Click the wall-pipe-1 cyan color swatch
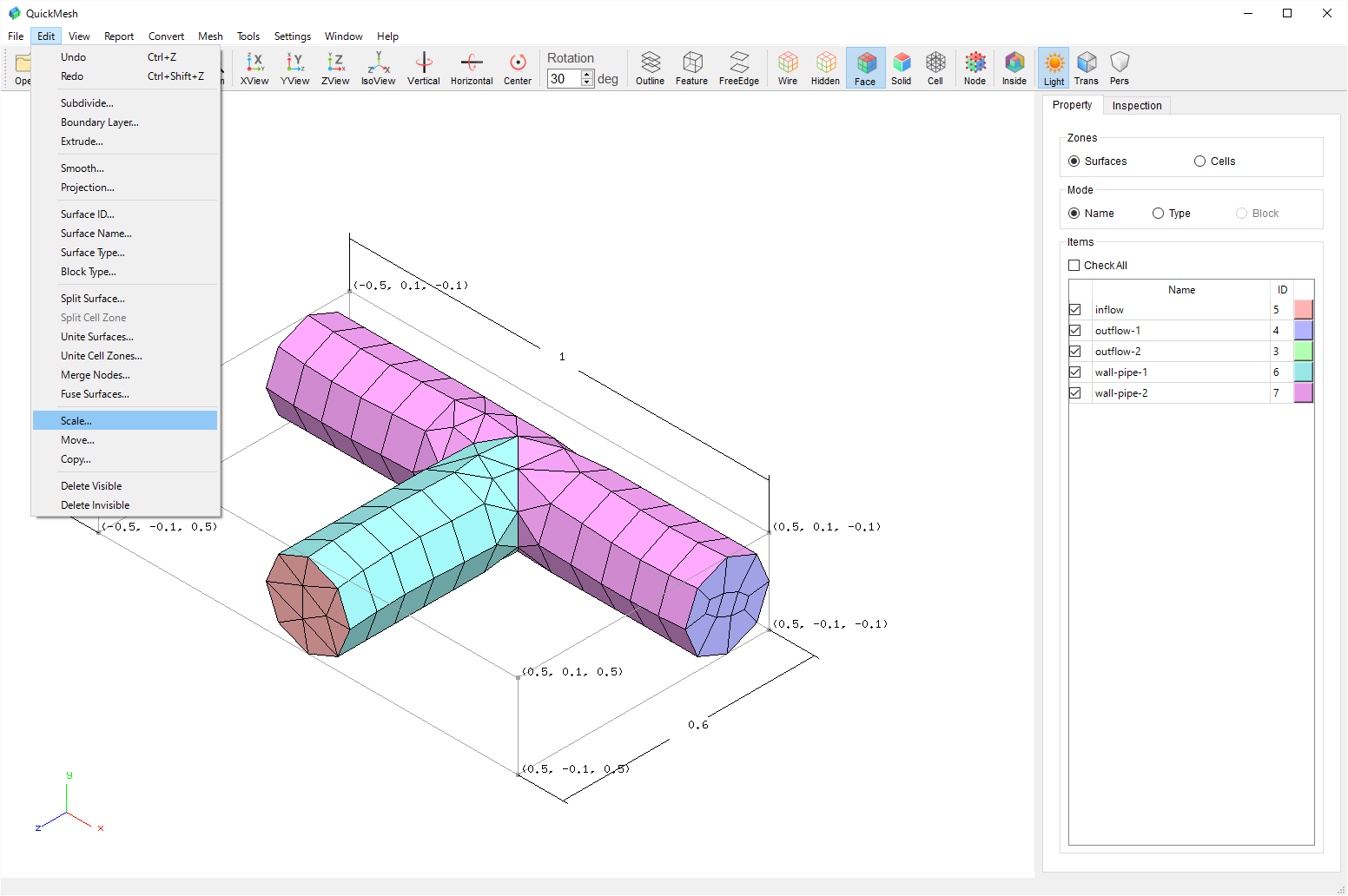1348x896 pixels. point(1303,372)
